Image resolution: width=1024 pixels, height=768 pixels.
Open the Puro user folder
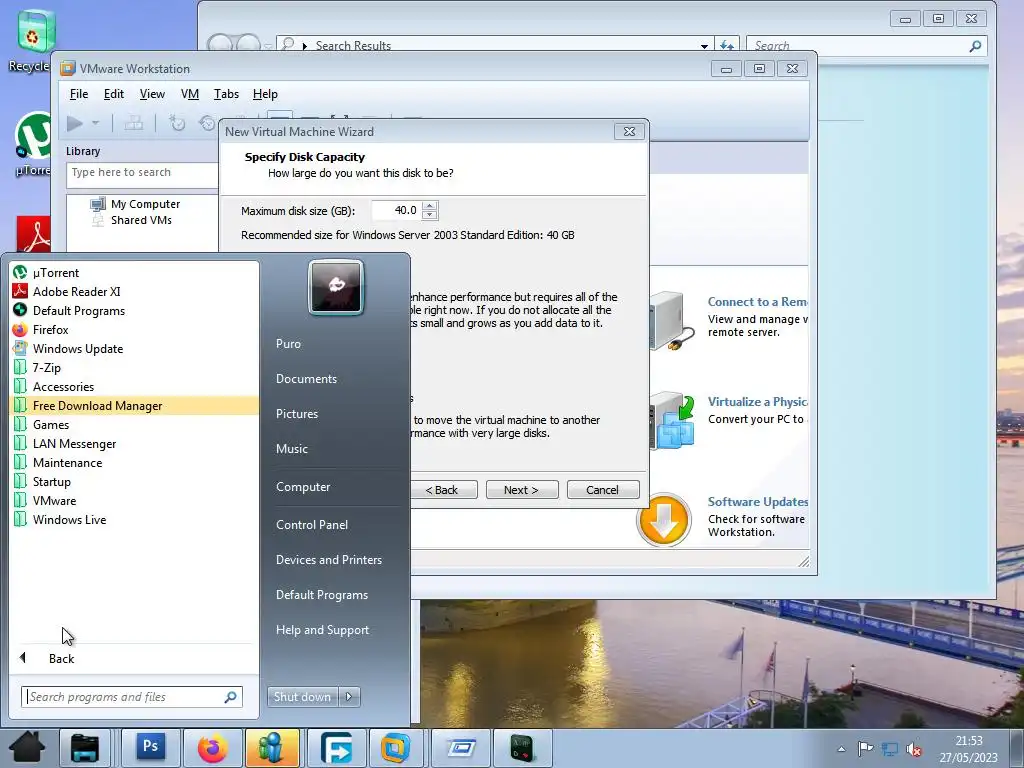[x=288, y=344]
